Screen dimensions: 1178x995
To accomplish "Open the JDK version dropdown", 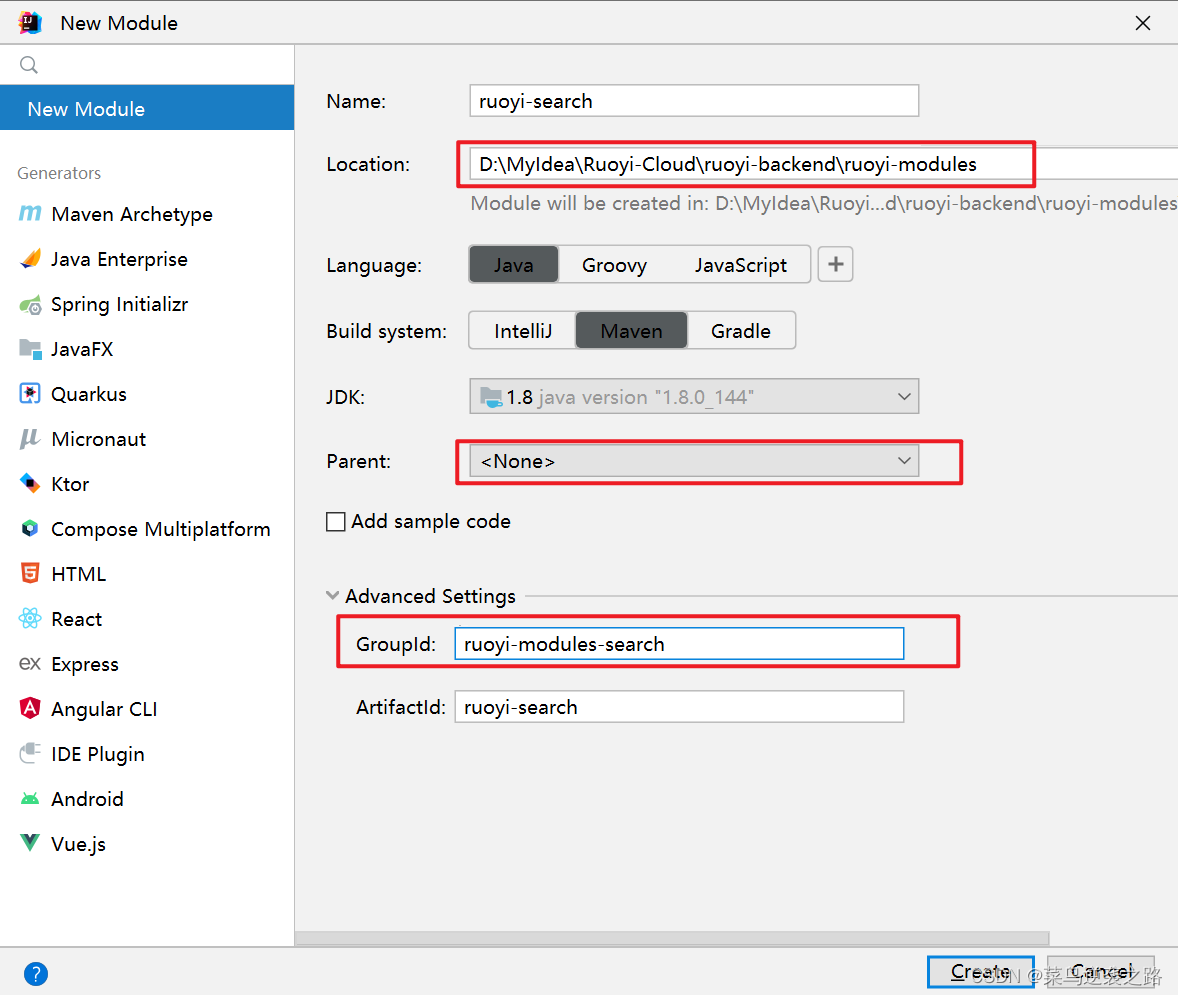I will 694,397.
